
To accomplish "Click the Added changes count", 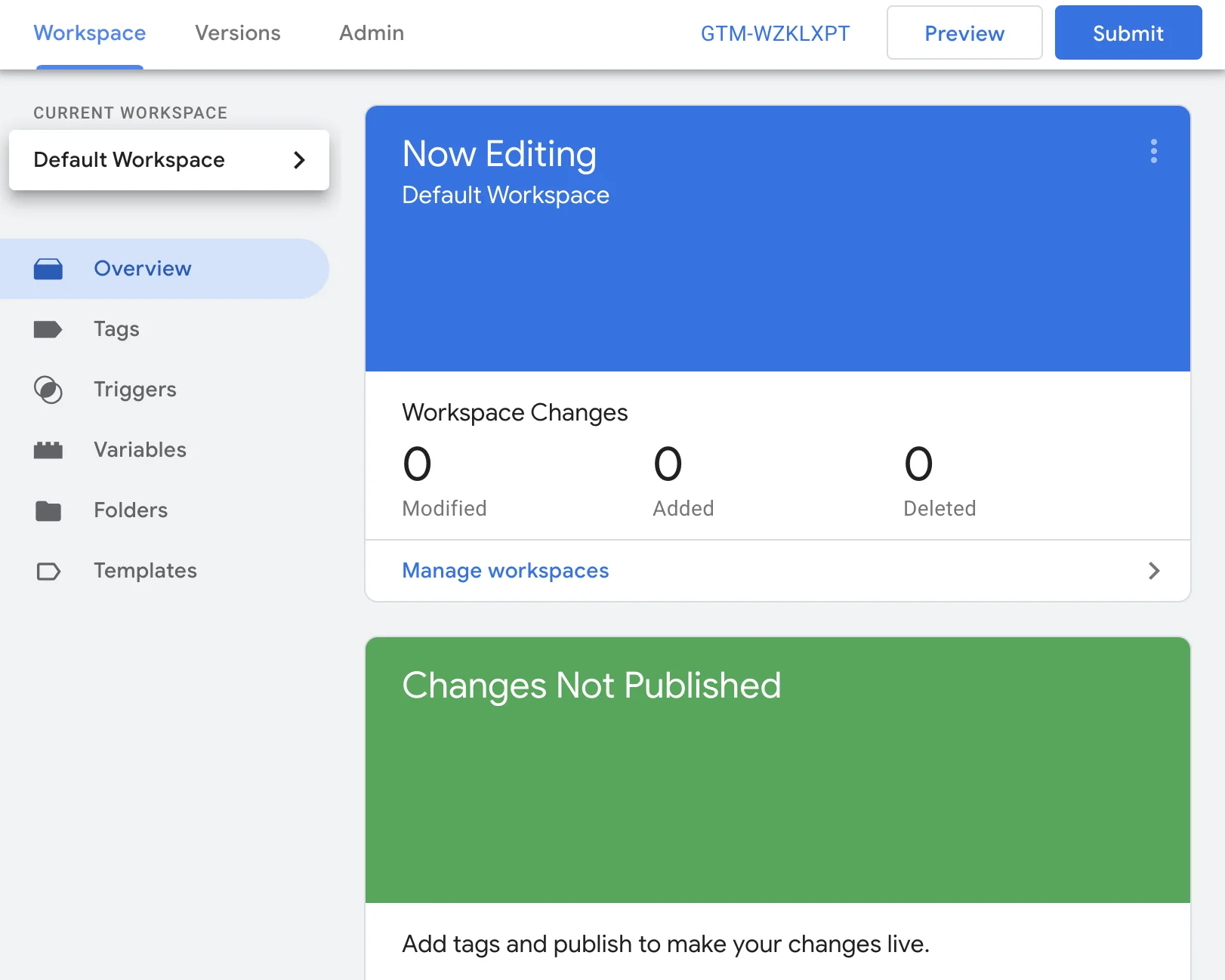I will click(668, 464).
